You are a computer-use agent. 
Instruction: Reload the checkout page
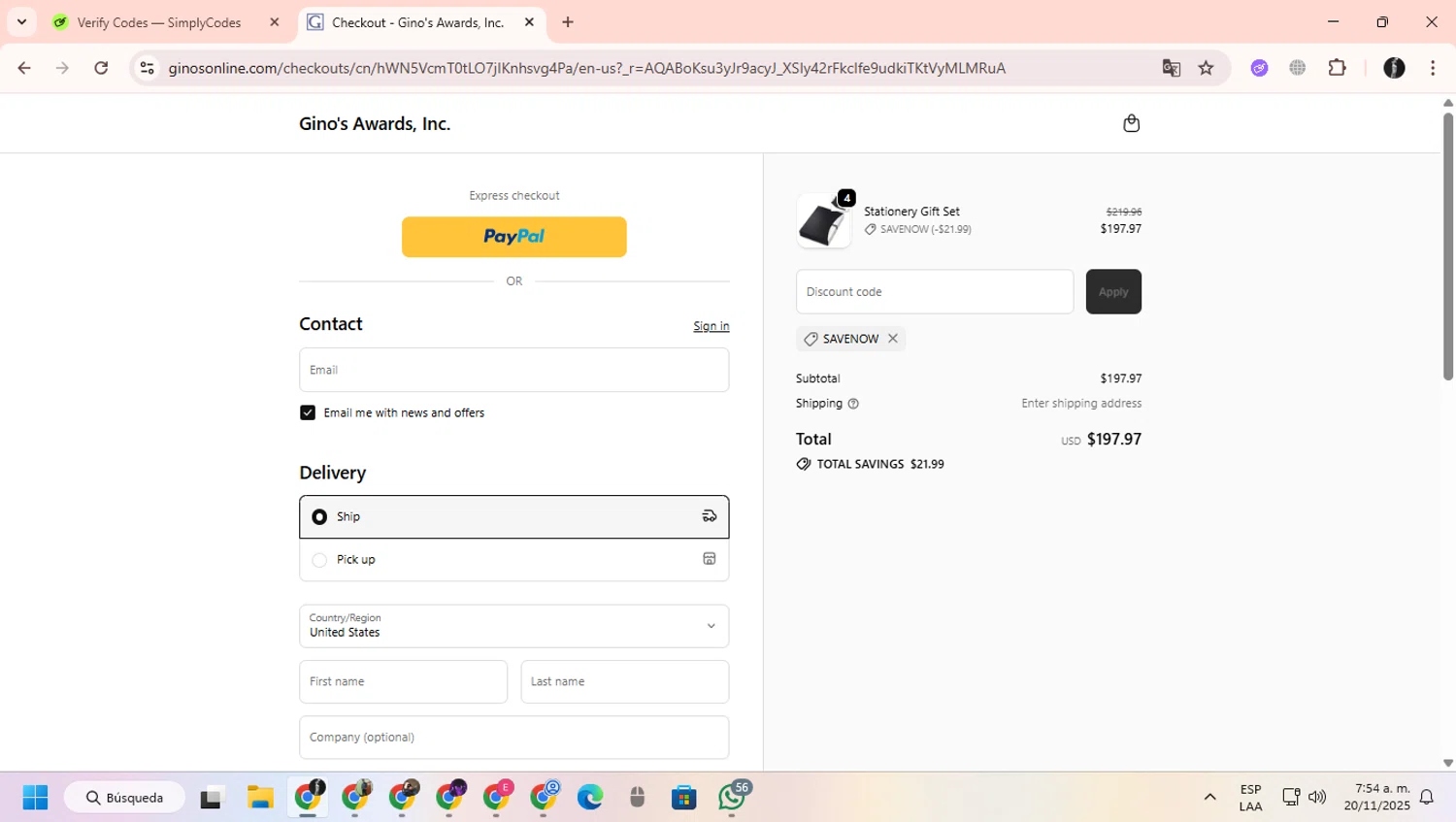point(101,68)
